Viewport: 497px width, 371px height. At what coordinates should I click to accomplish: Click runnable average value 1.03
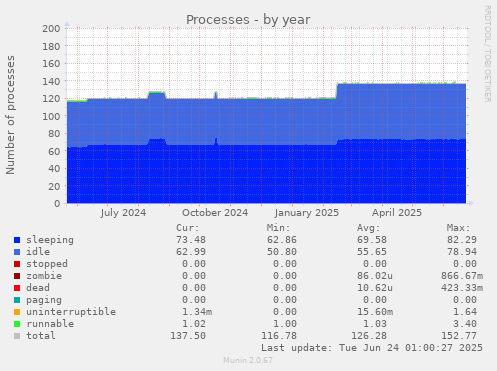pos(375,324)
